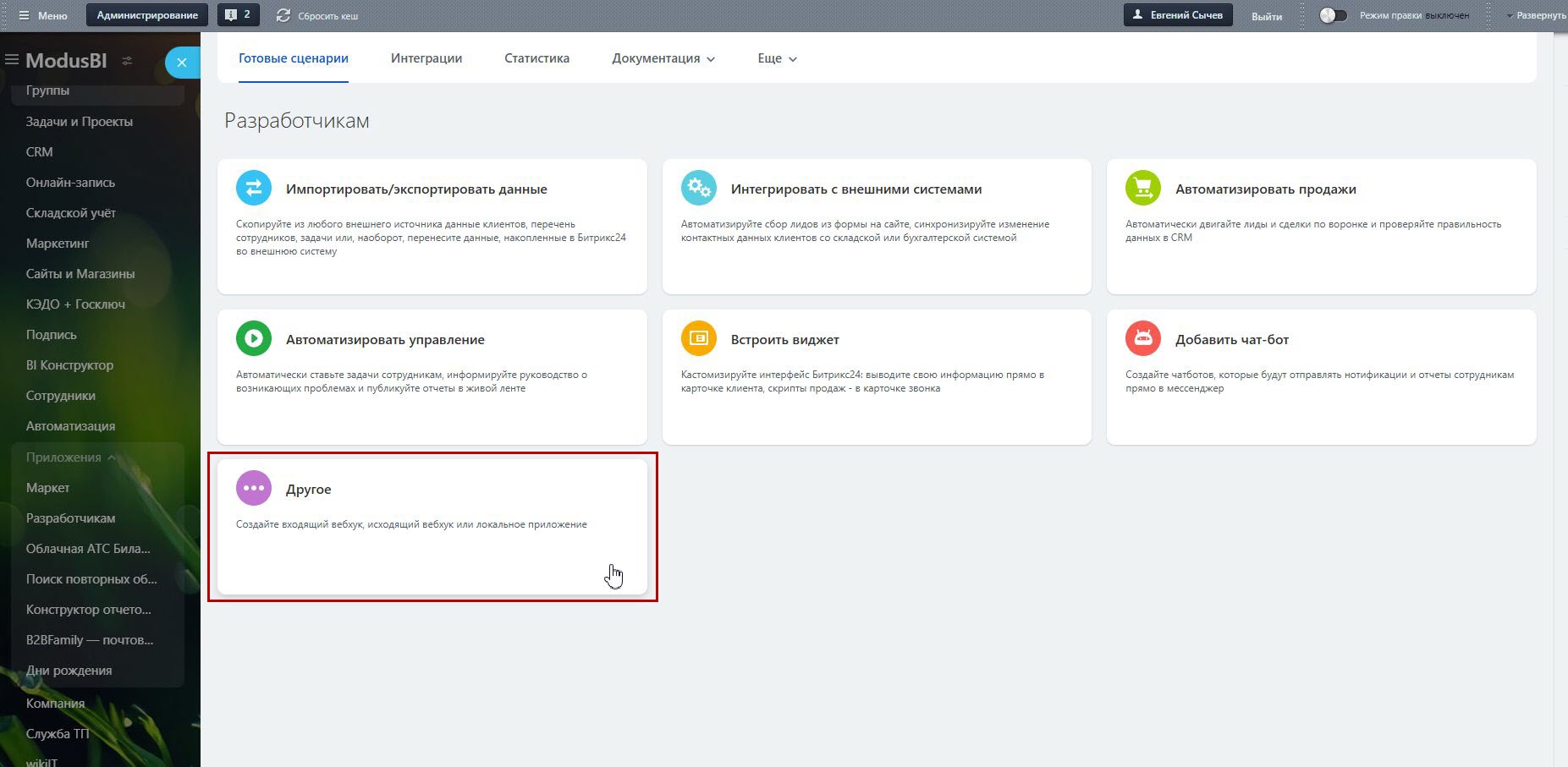Screen dimensions: 1568x767
Task: Click the Евгений Сычев user button
Action: pyautogui.click(x=1178, y=15)
